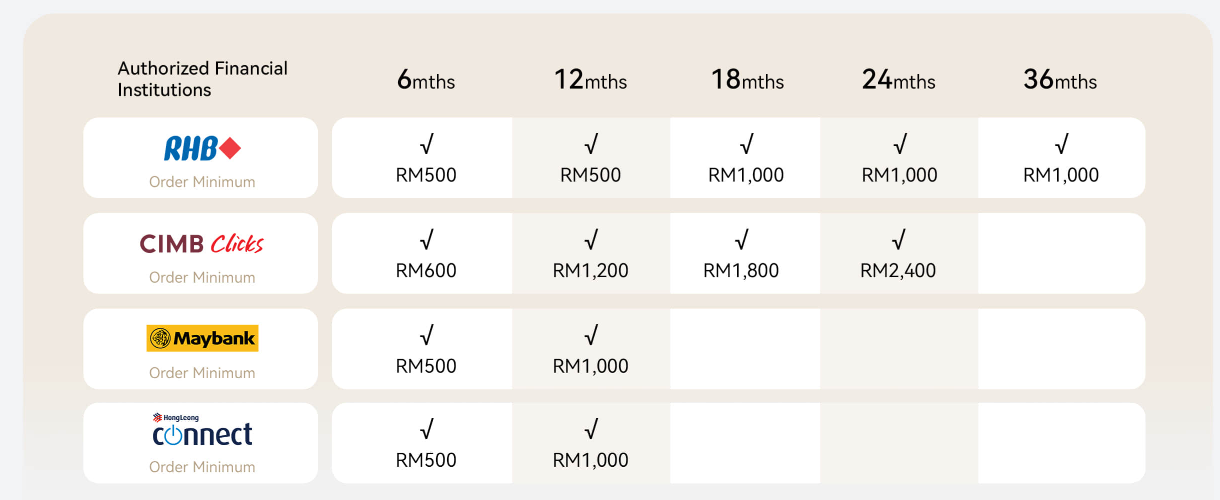Screen dimensions: 1220x500
Task: Click the HongLeong Connect logo
Action: (202, 429)
